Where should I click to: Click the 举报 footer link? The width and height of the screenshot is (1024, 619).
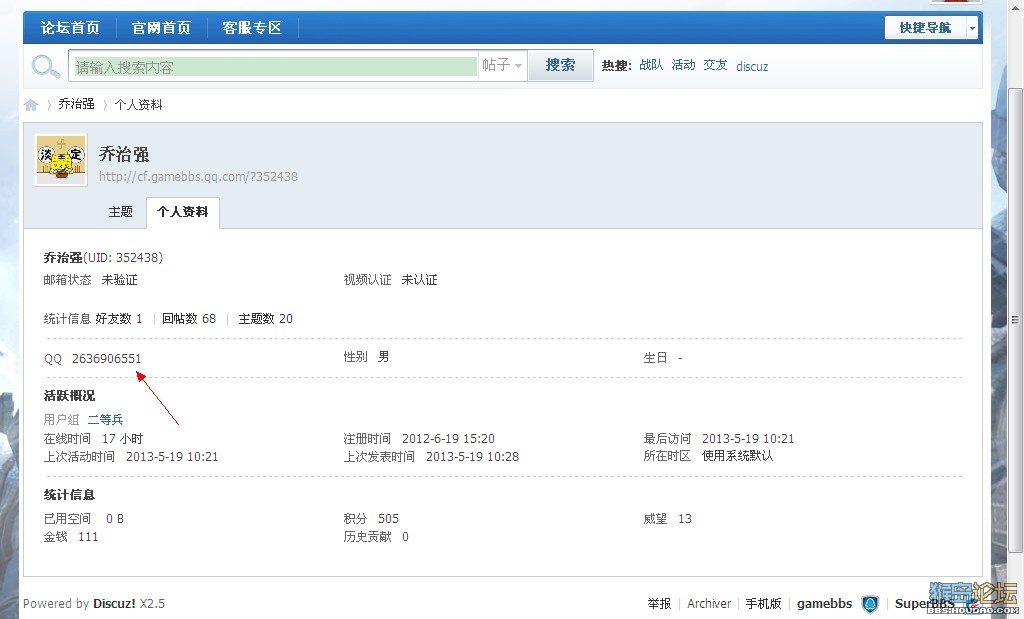pos(659,603)
